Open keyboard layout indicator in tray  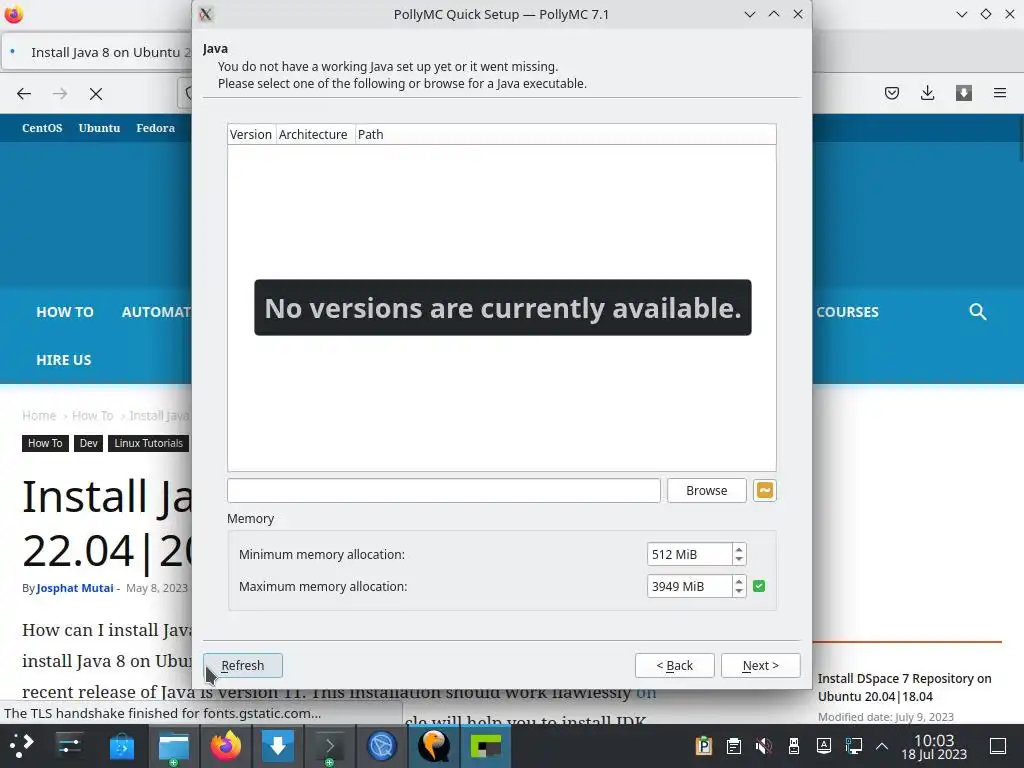824,746
